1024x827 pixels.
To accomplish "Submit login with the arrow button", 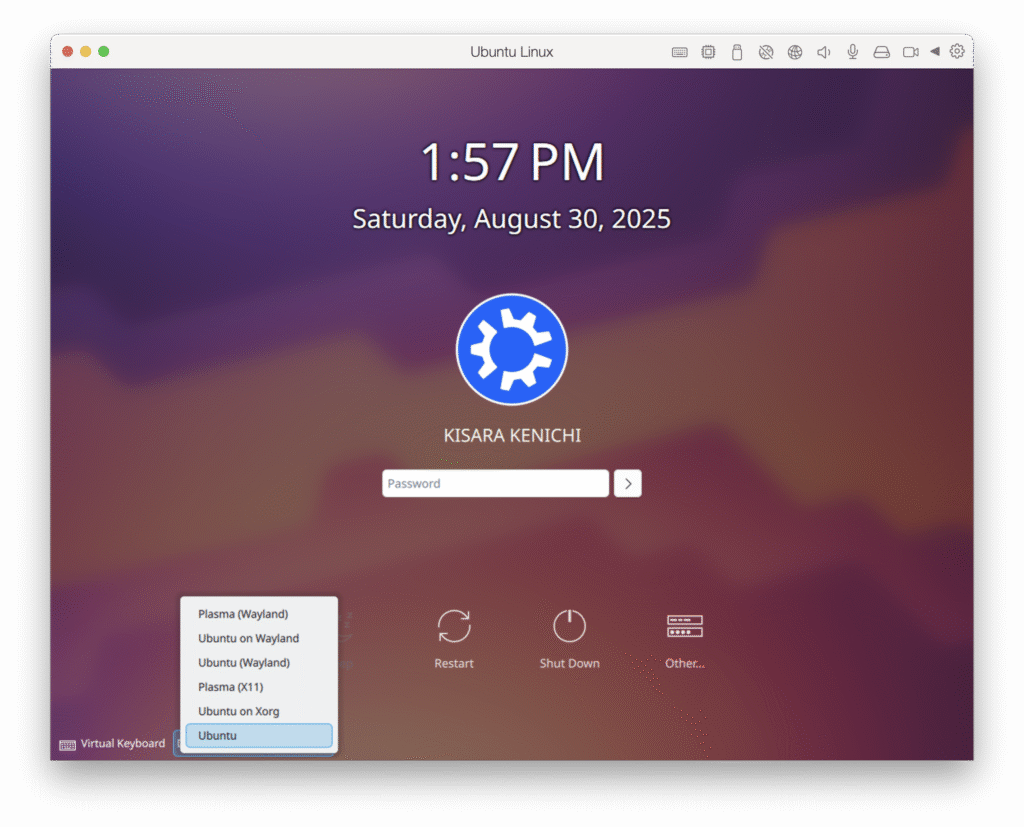I will (628, 483).
